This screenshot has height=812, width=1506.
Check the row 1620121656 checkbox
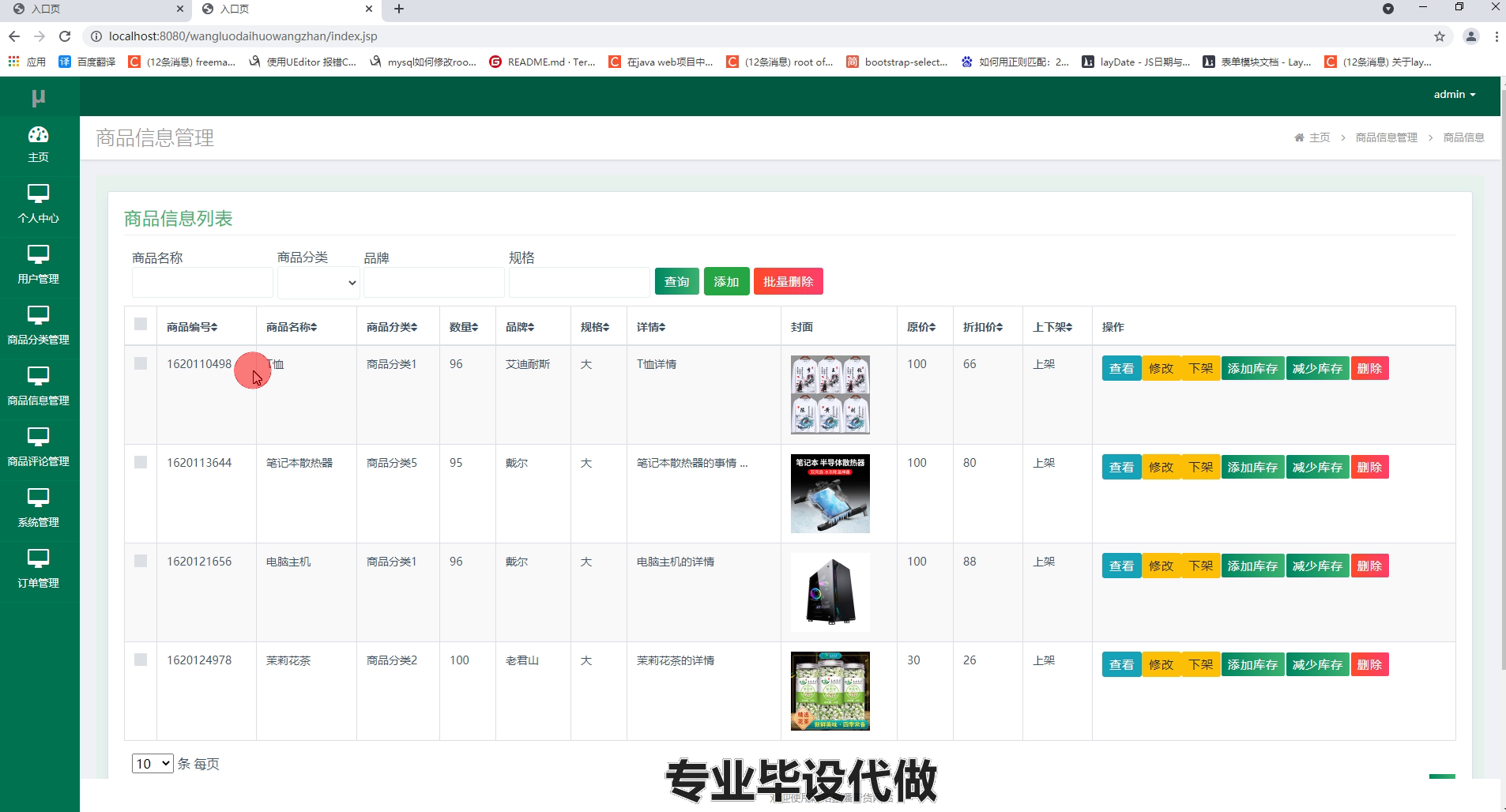(x=141, y=561)
